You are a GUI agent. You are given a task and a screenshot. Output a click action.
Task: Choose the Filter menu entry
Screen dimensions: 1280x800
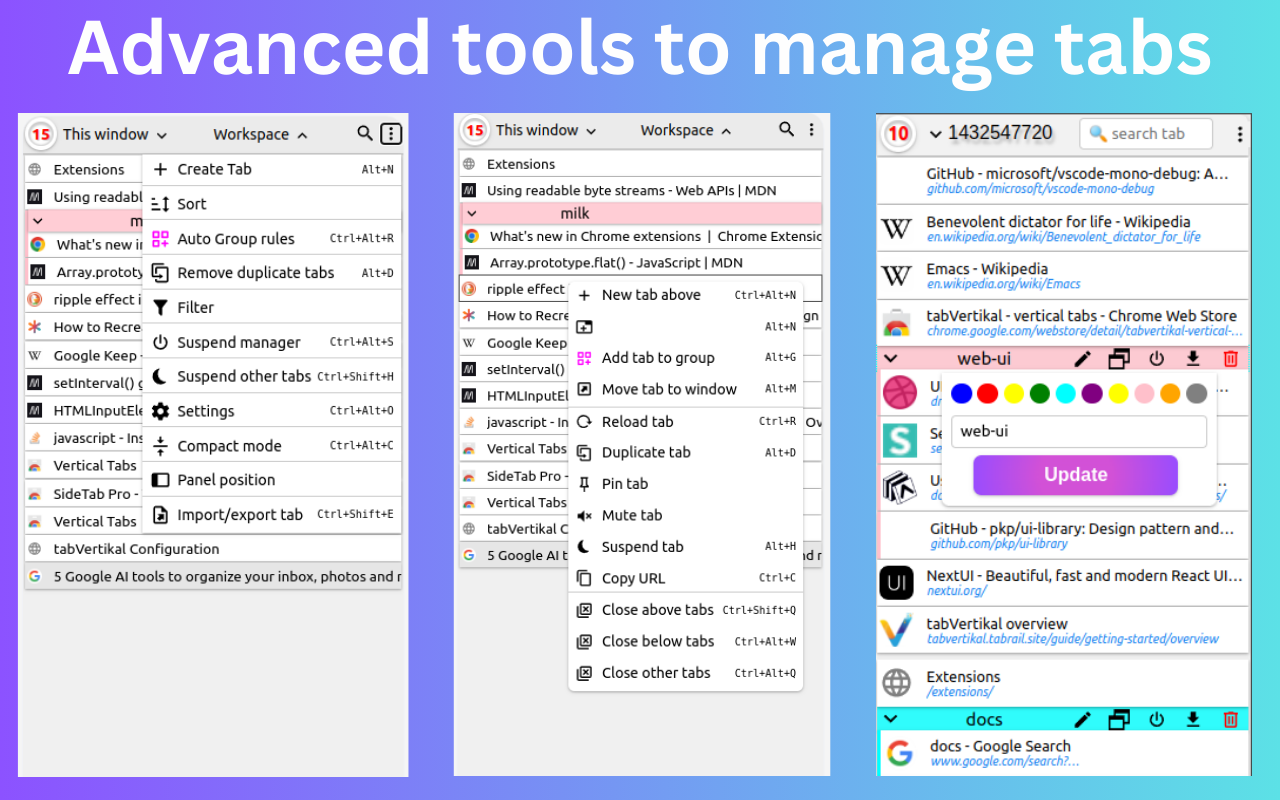[272, 307]
